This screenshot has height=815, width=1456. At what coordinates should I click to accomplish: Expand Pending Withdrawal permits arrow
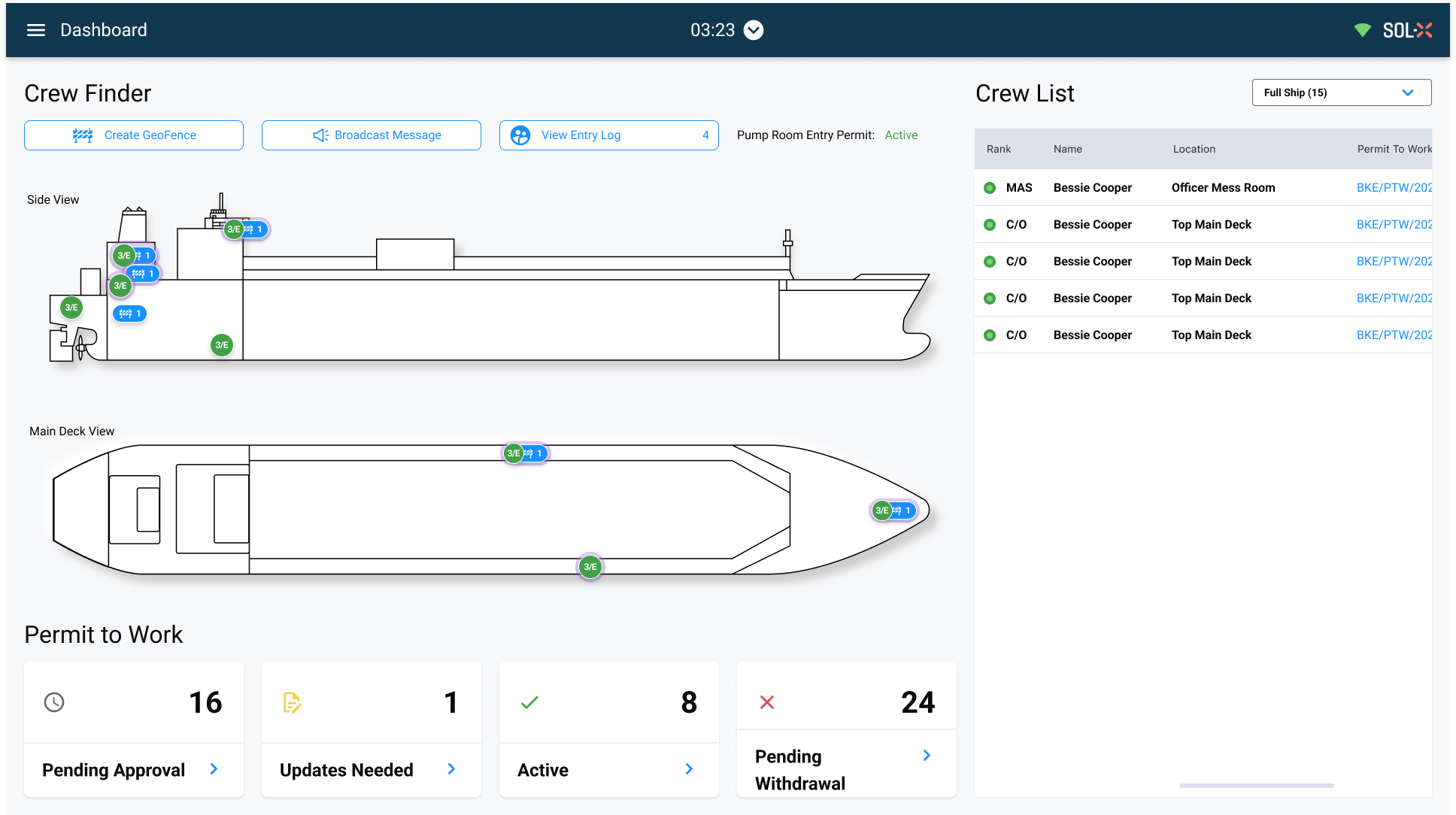tap(927, 756)
